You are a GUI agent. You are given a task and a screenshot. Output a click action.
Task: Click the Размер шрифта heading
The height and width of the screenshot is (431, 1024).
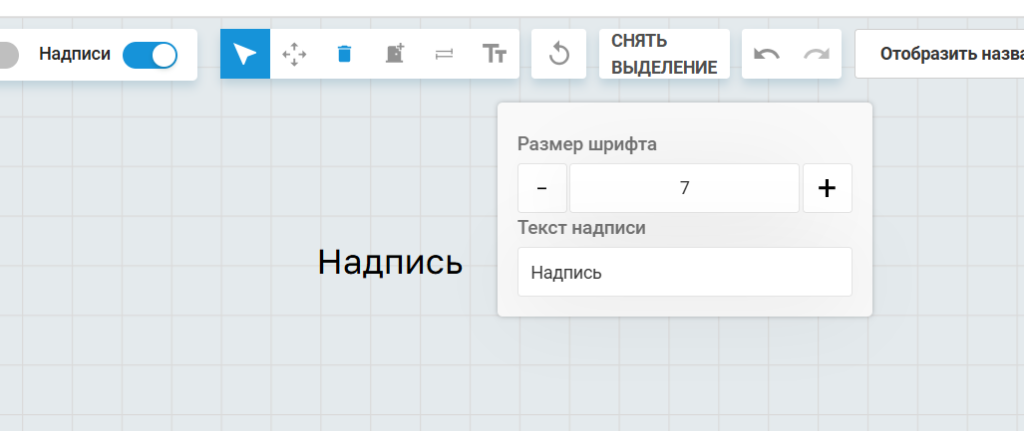coord(587,144)
